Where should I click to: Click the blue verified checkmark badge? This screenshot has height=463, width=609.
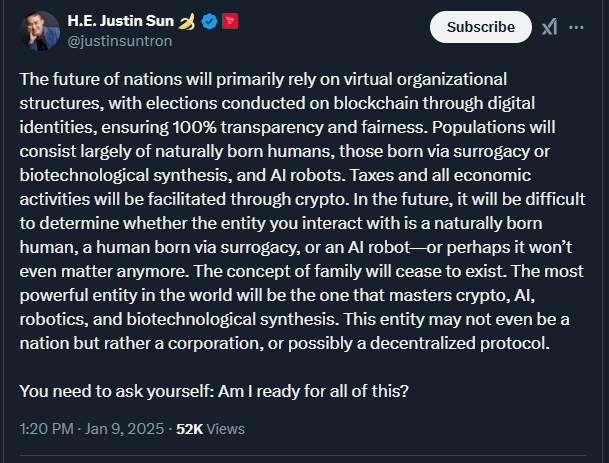(209, 21)
